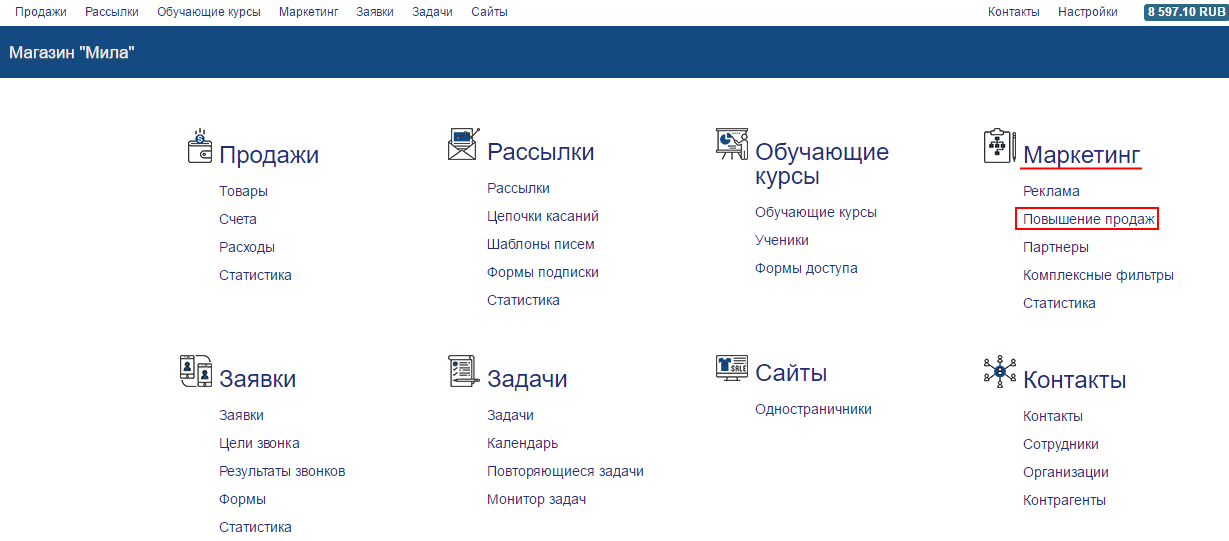
Task: Click the Комплексные фильтры link
Action: 1098,275
